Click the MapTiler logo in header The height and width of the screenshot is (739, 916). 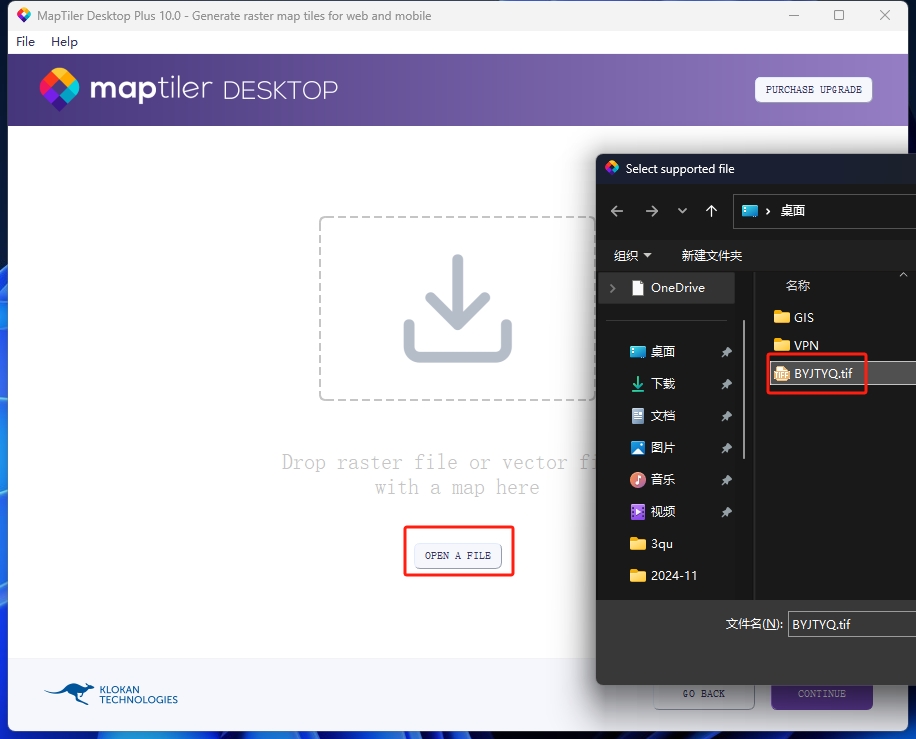(x=188, y=89)
